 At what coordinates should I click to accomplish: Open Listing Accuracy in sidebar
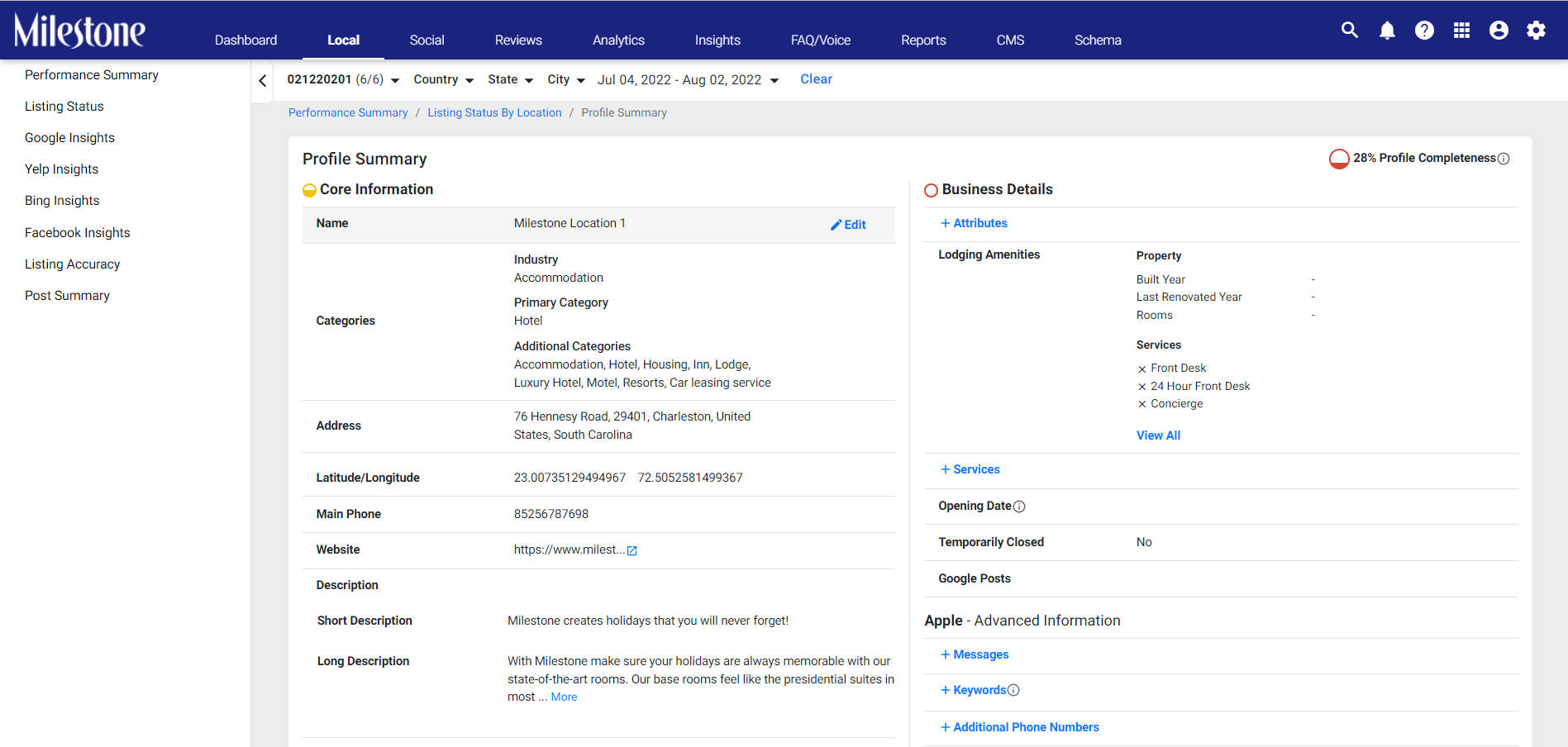tap(73, 264)
